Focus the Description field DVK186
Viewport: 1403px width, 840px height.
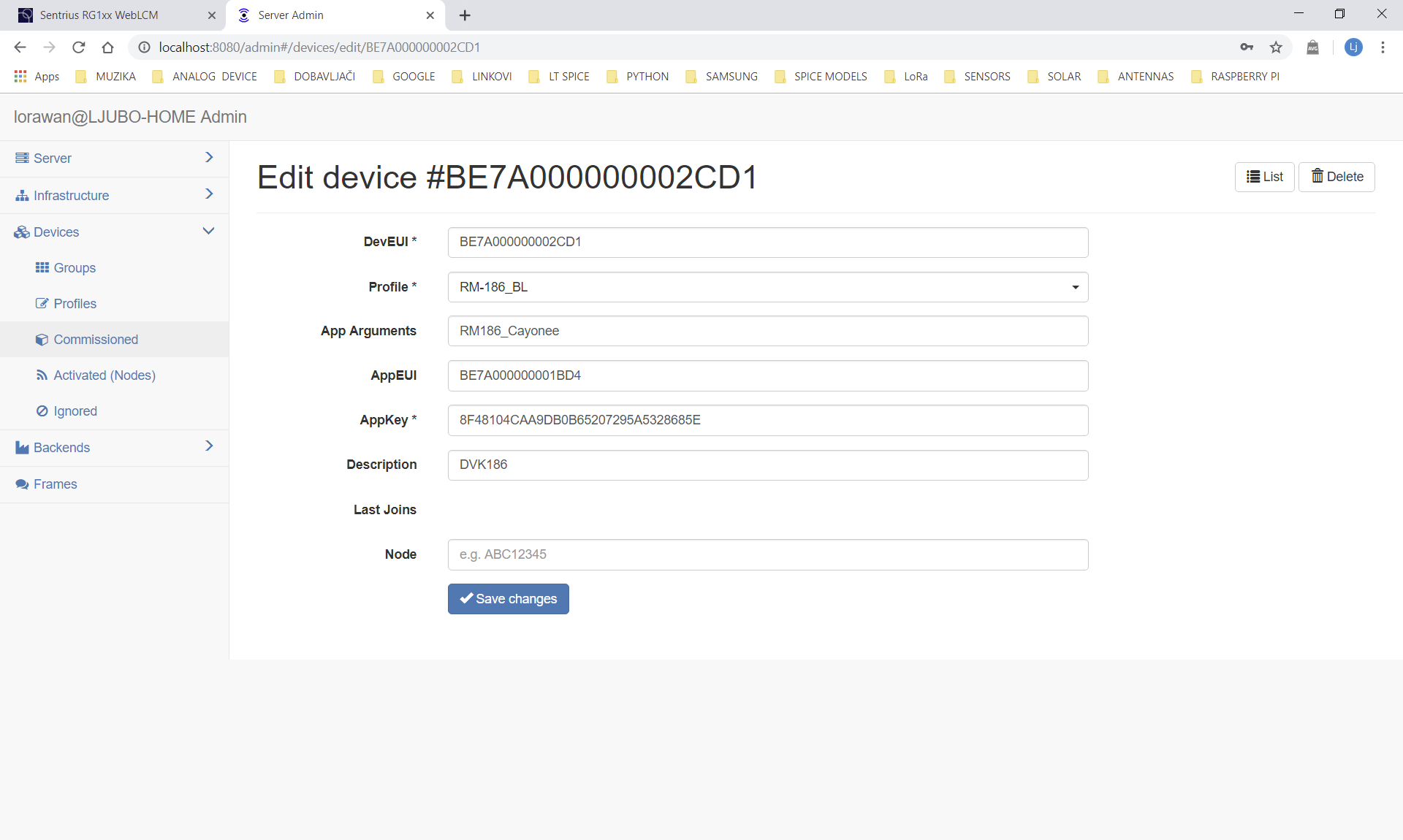coord(768,465)
